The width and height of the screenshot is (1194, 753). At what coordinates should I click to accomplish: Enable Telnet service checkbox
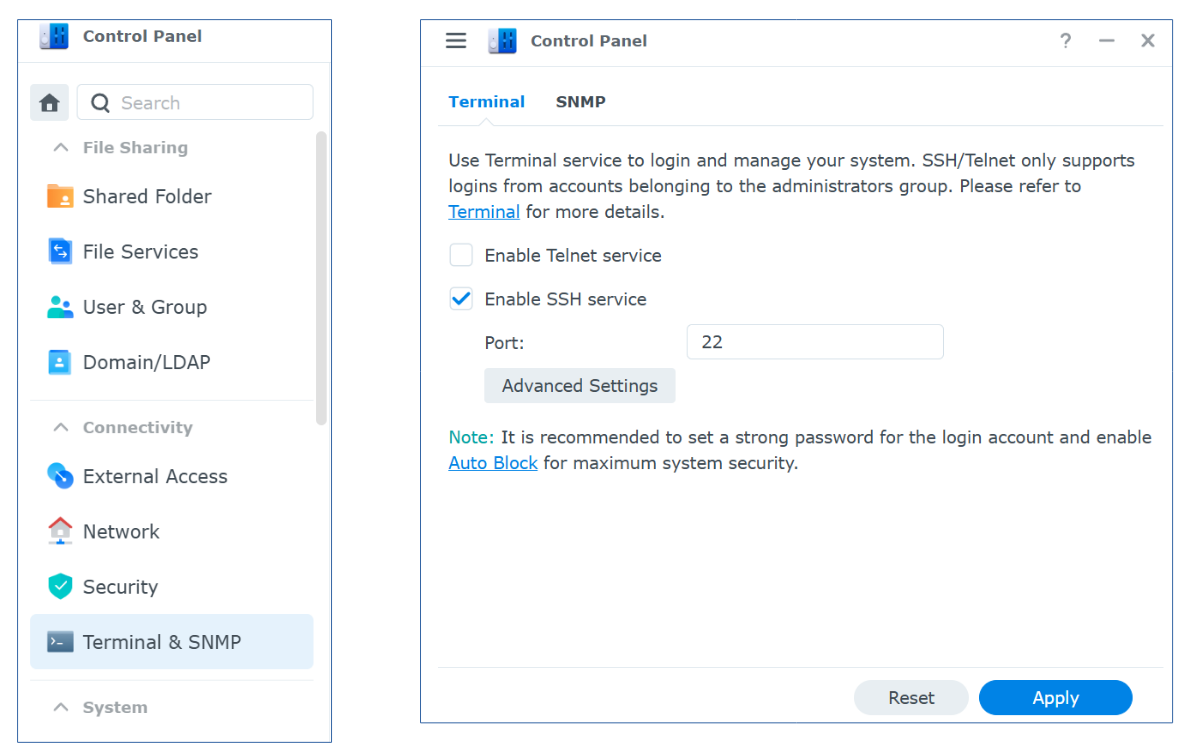pos(461,256)
